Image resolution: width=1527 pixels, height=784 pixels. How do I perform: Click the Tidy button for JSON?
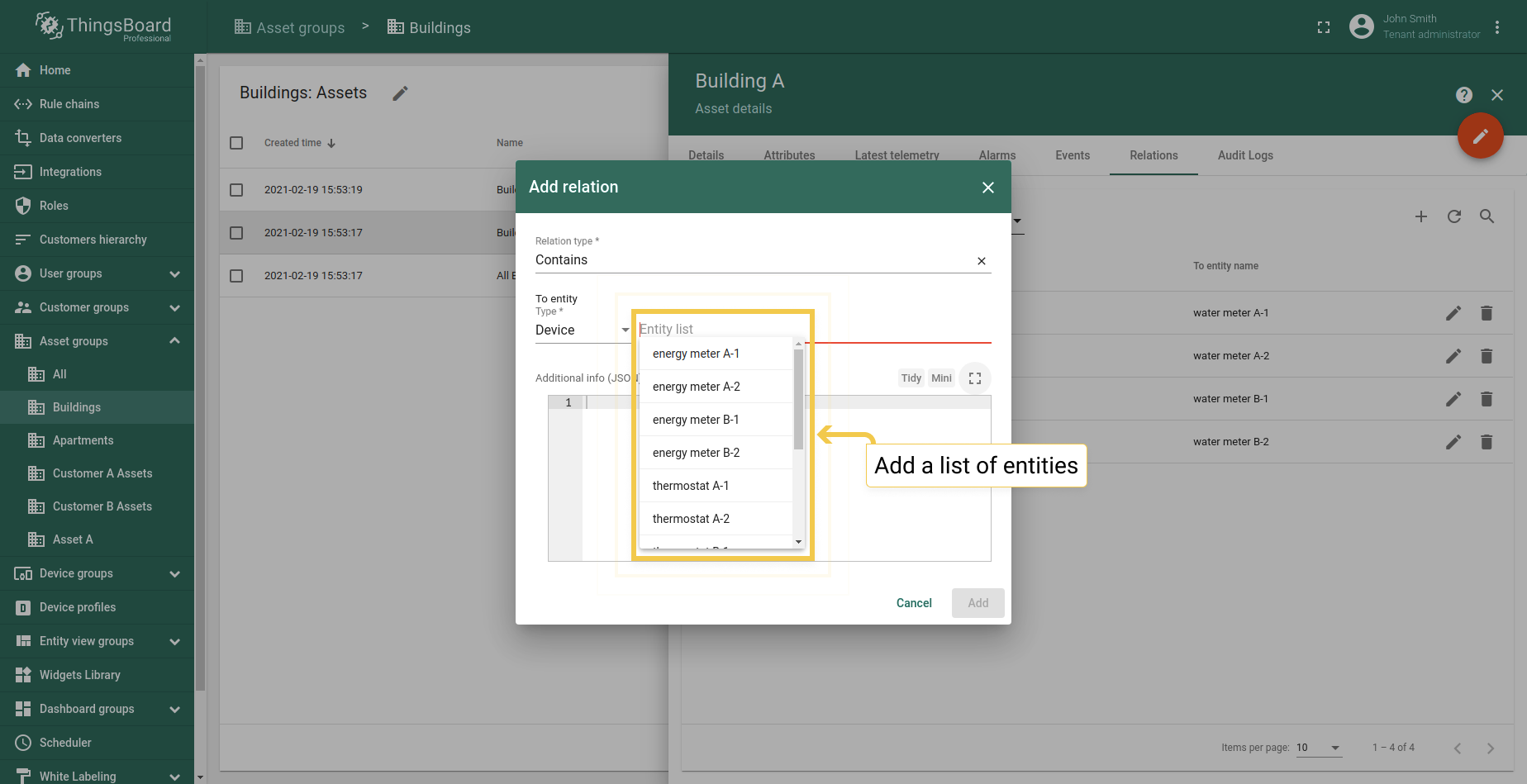pos(911,378)
